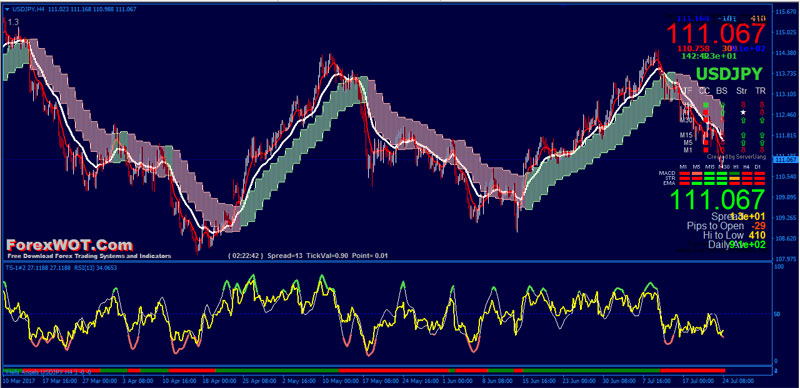Click the 10 Apr 16:00 date label
The height and width of the screenshot is (388, 800).
(181, 381)
